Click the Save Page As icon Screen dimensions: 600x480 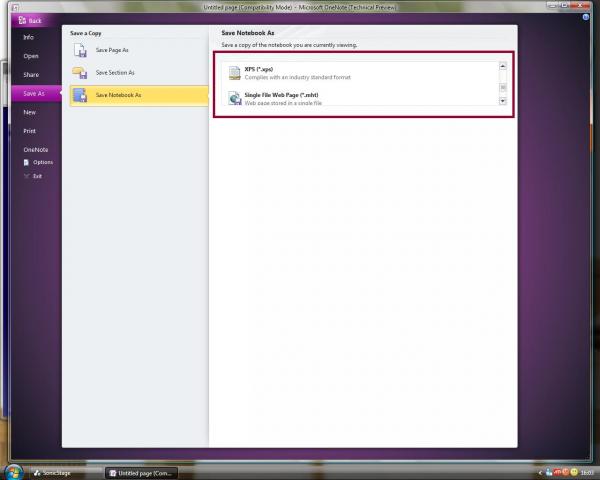(x=80, y=50)
